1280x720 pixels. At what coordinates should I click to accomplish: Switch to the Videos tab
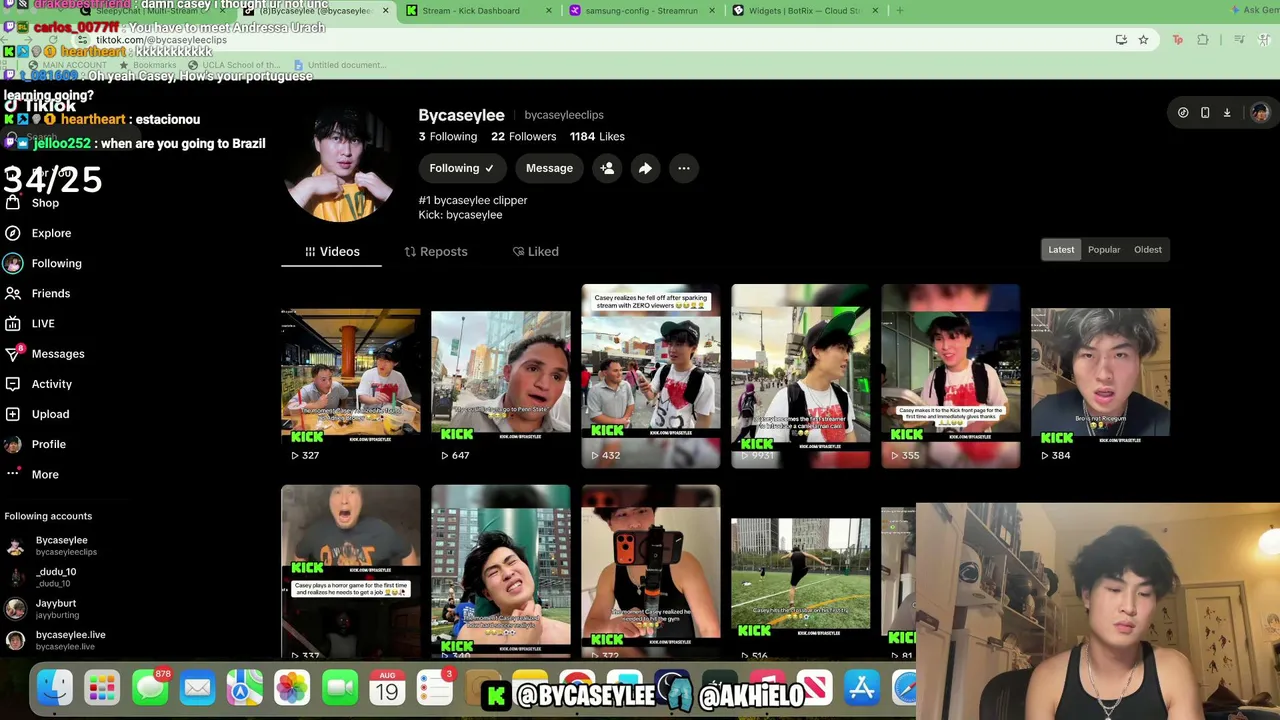(332, 252)
